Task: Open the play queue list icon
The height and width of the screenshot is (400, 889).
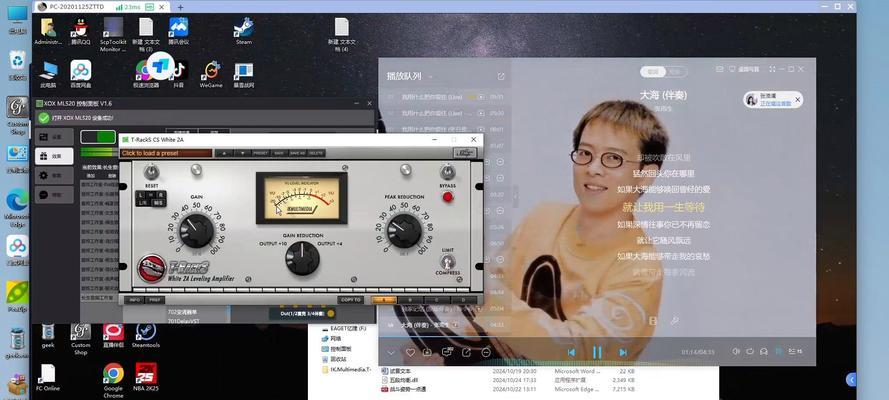Action: pyautogui.click(x=795, y=352)
